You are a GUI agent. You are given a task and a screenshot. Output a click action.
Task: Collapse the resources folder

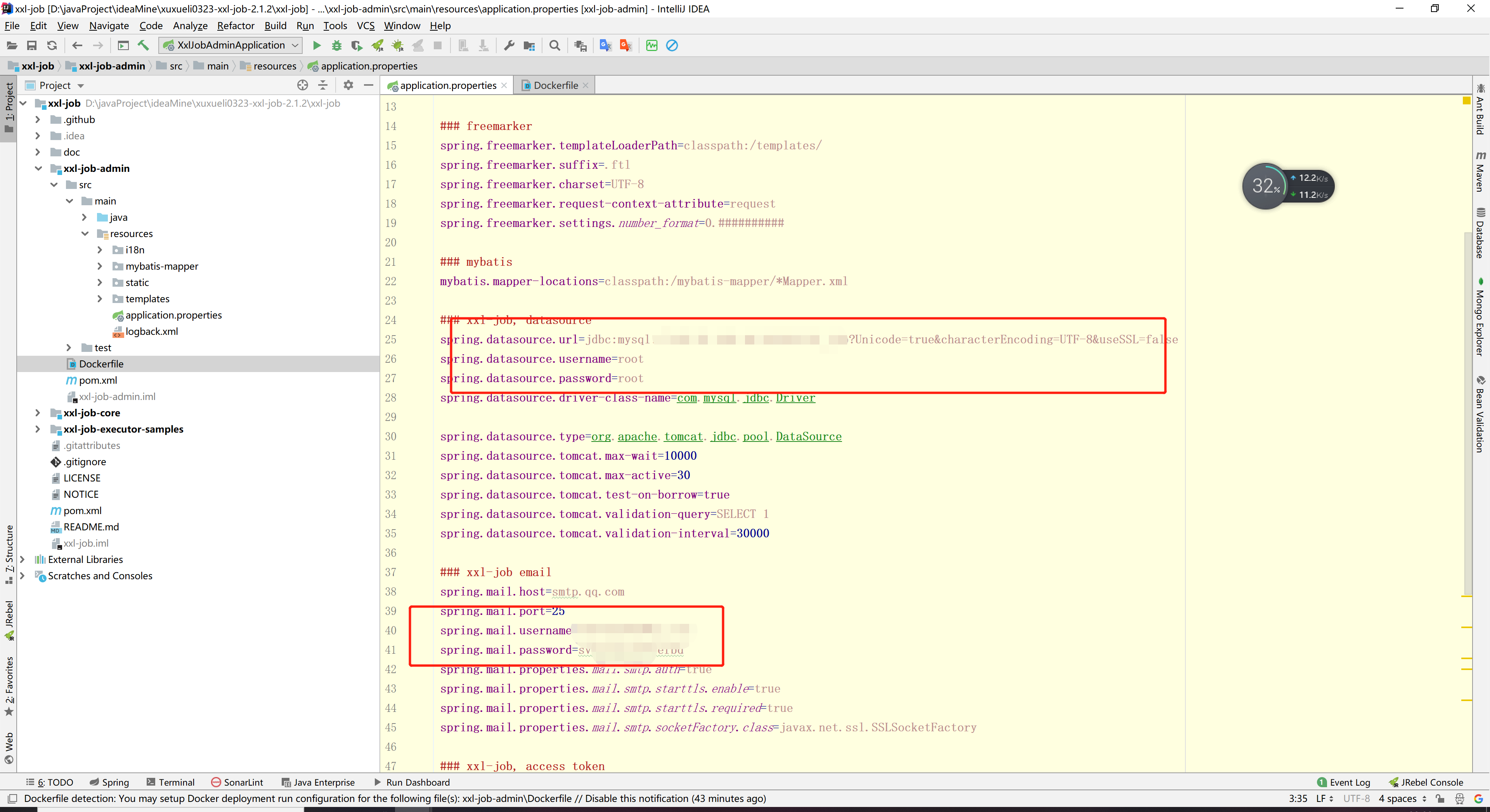[85, 234]
